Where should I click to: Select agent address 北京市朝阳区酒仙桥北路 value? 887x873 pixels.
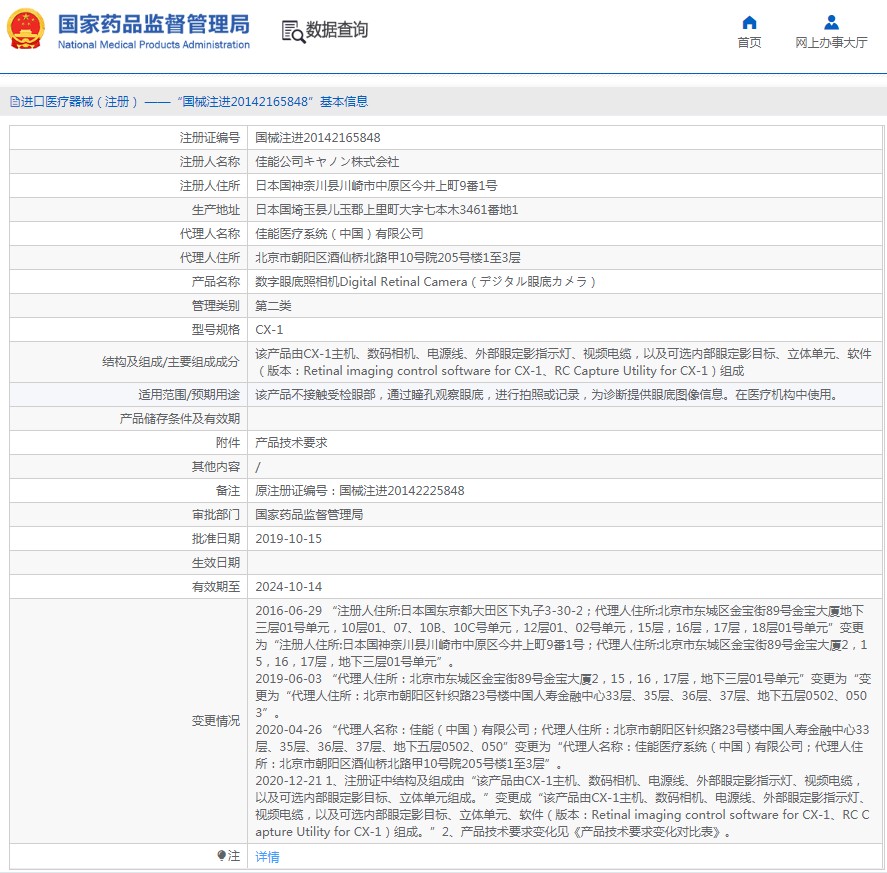point(387,258)
